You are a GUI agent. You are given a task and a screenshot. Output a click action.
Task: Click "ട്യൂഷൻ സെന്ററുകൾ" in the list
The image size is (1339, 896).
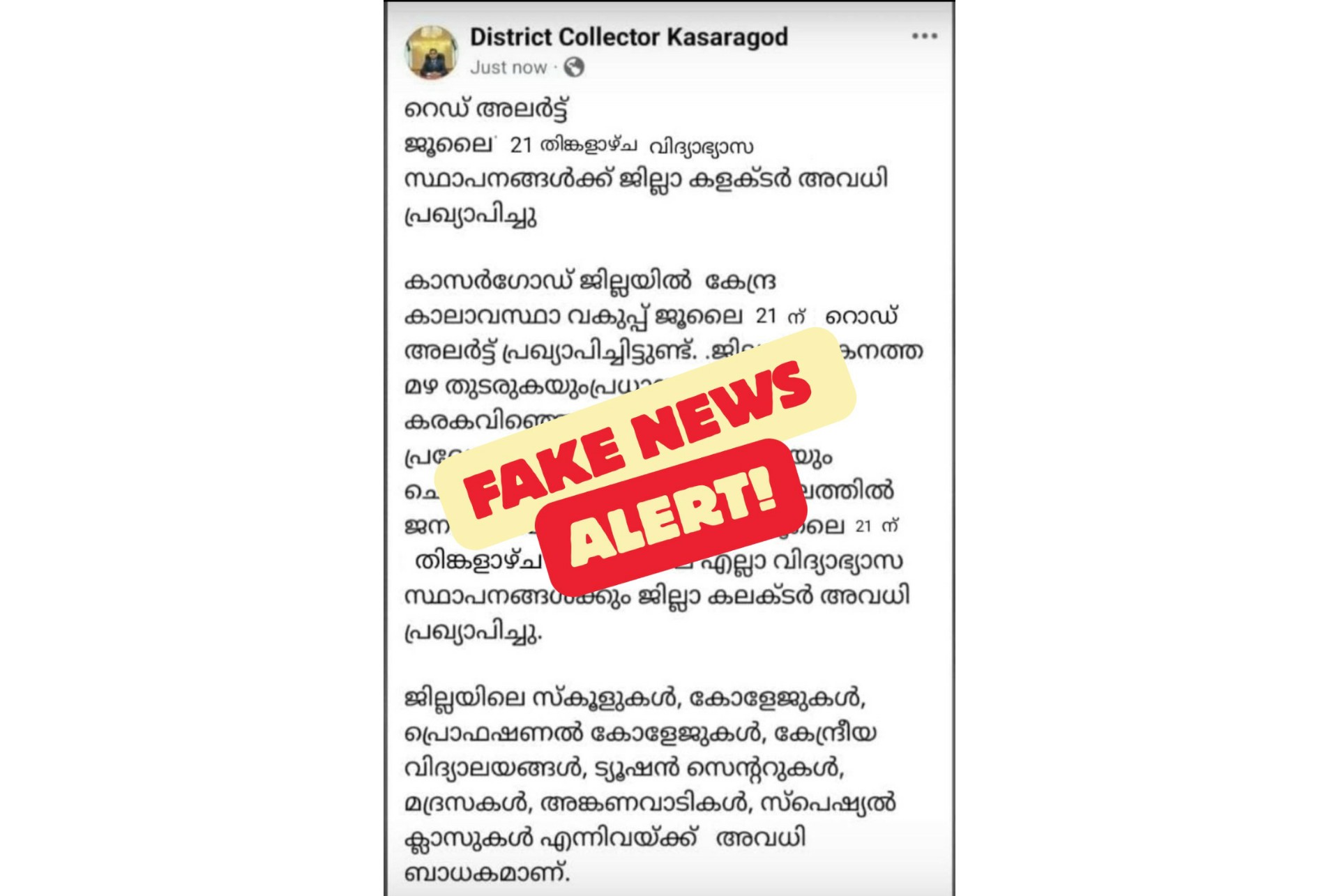click(718, 768)
